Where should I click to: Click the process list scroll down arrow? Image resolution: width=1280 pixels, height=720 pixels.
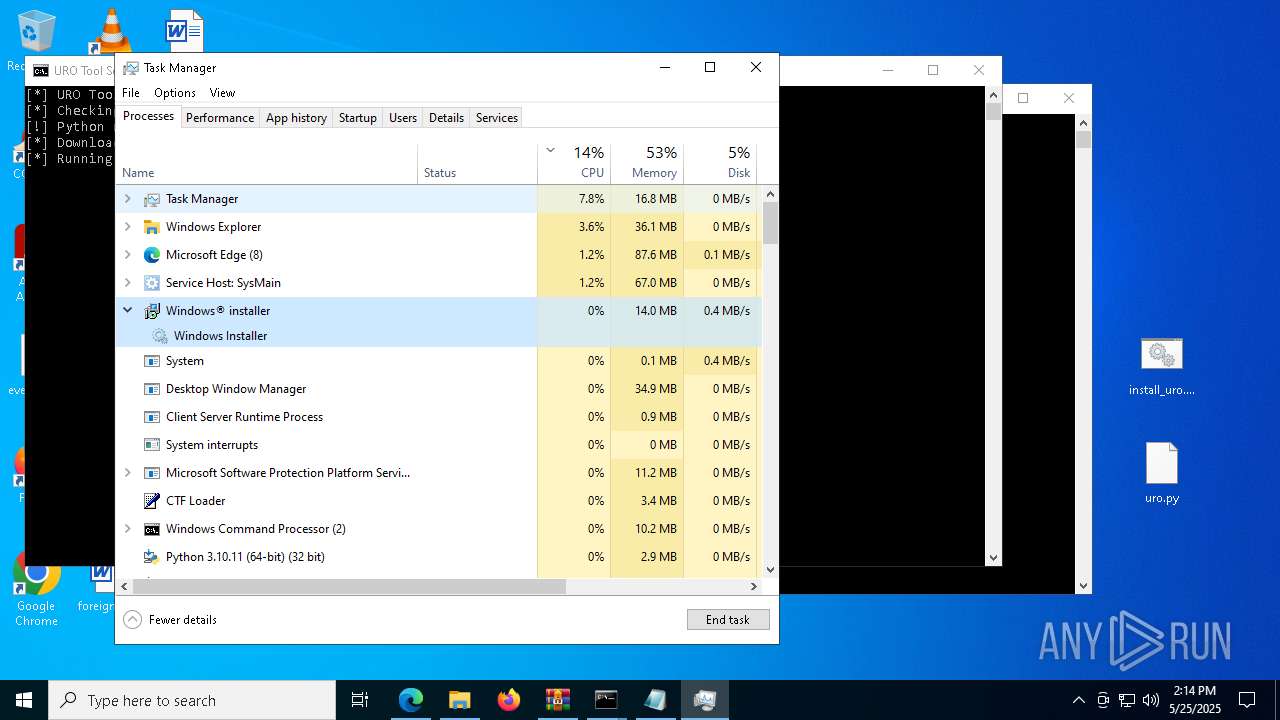pyautogui.click(x=770, y=570)
